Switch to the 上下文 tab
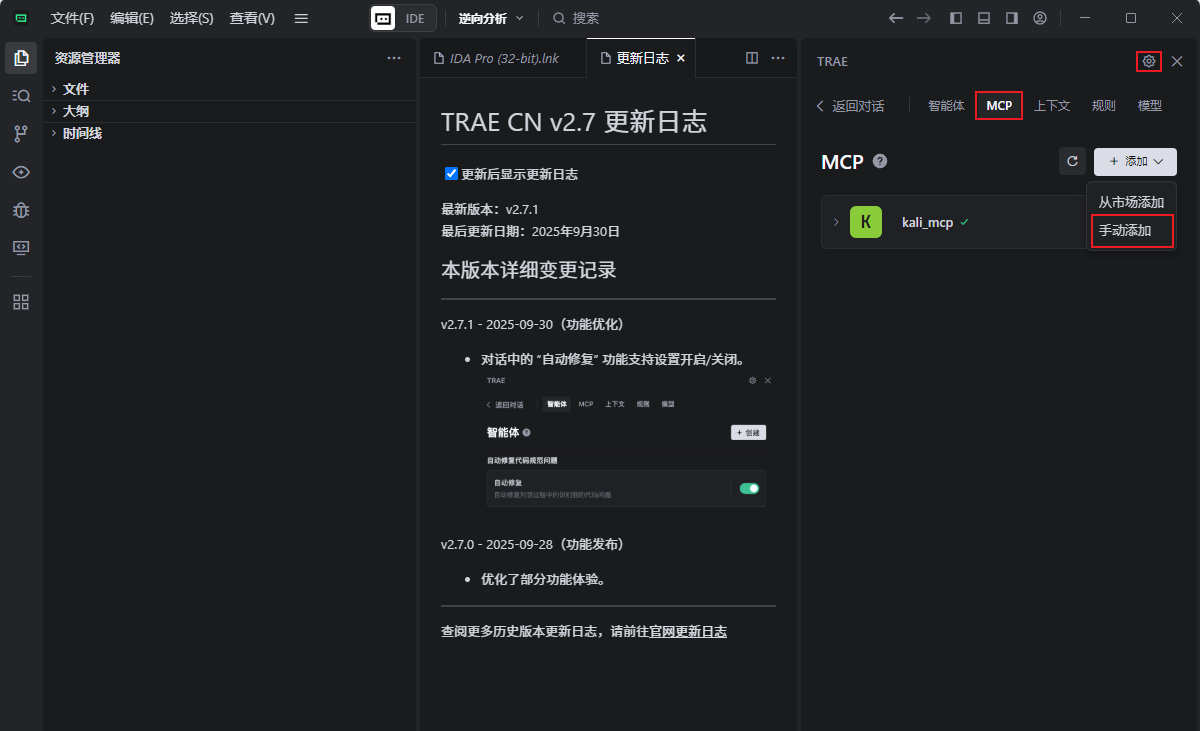The image size is (1200, 731). pyautogui.click(x=1052, y=105)
